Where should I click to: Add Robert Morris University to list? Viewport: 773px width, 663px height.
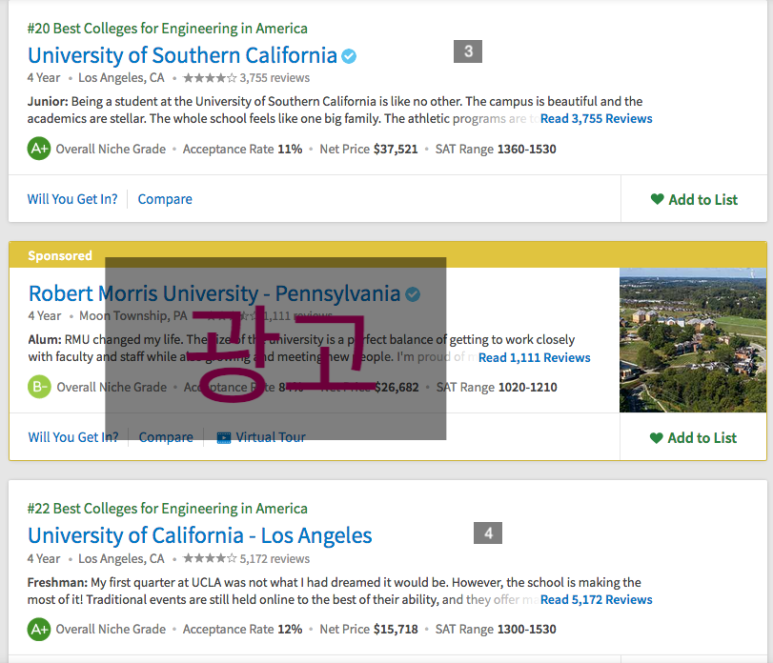[693, 438]
